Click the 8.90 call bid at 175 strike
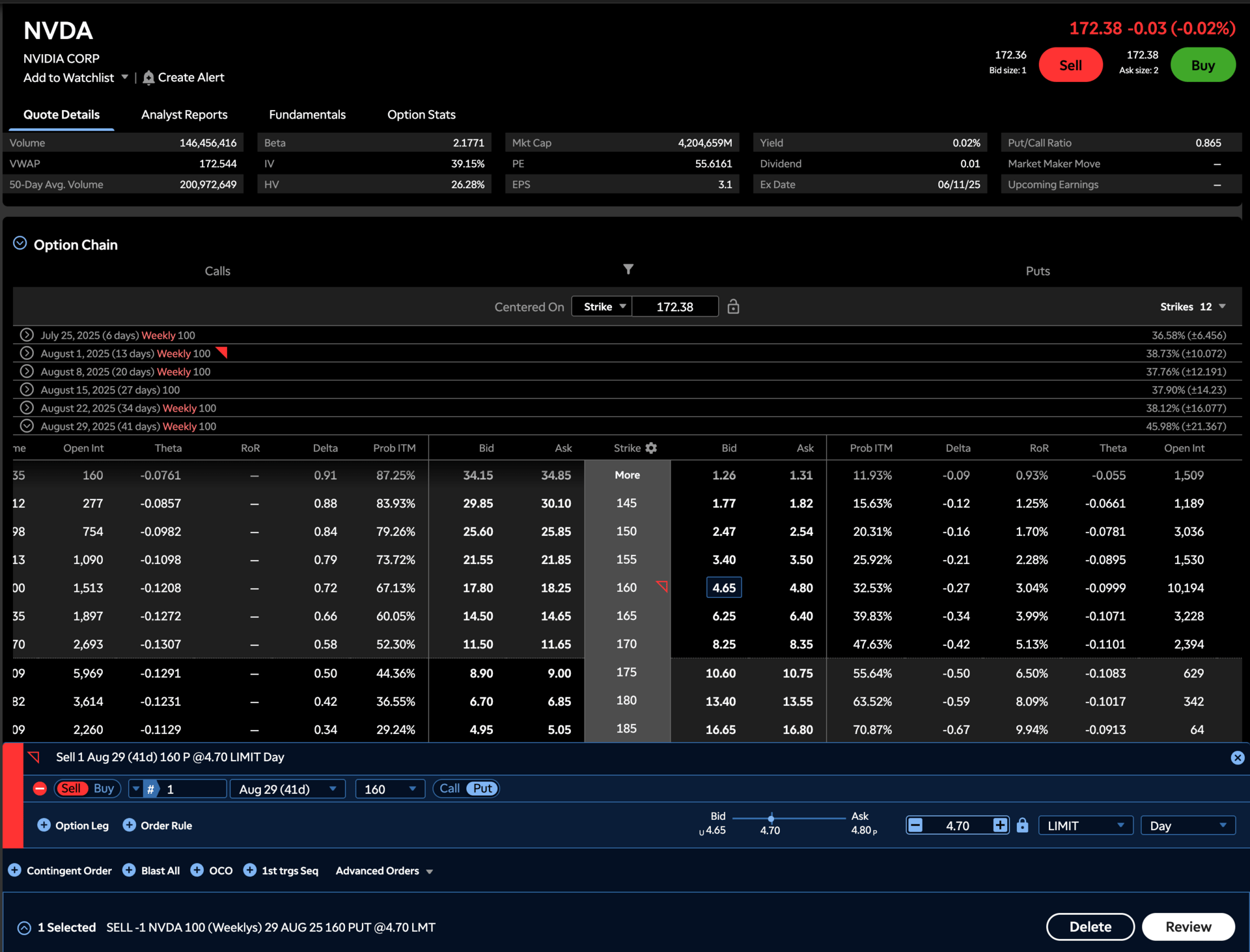Screen dimensions: 1250x952 point(481,673)
